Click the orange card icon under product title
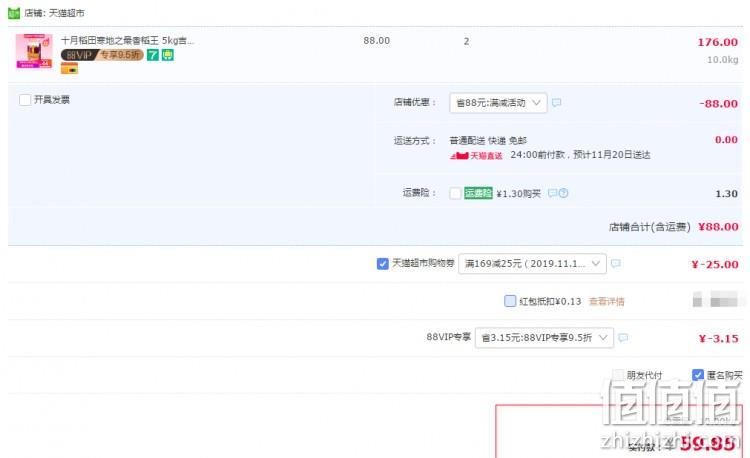The width and height of the screenshot is (750, 458). pyautogui.click(x=69, y=69)
